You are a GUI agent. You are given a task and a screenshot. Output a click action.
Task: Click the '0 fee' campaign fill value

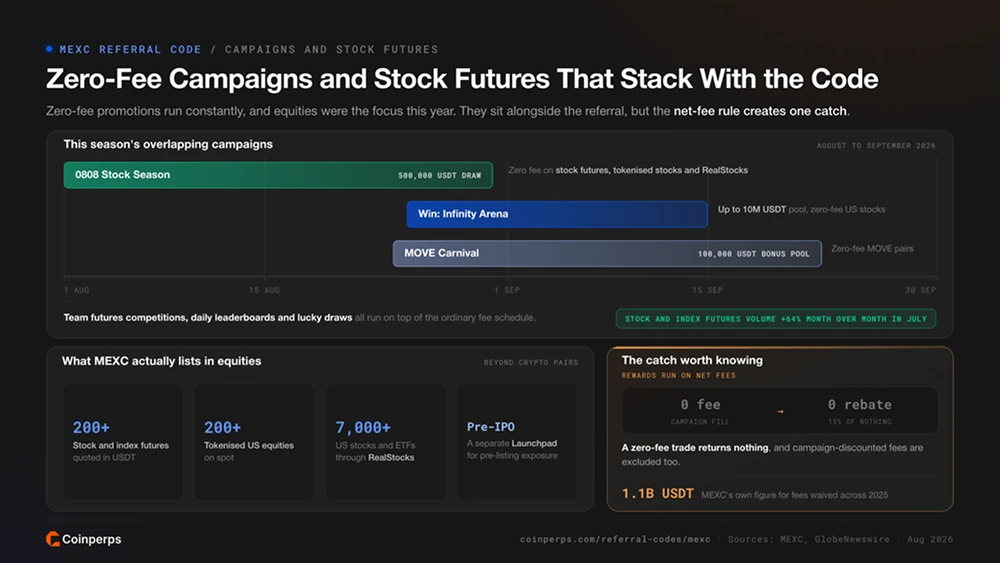pos(700,405)
